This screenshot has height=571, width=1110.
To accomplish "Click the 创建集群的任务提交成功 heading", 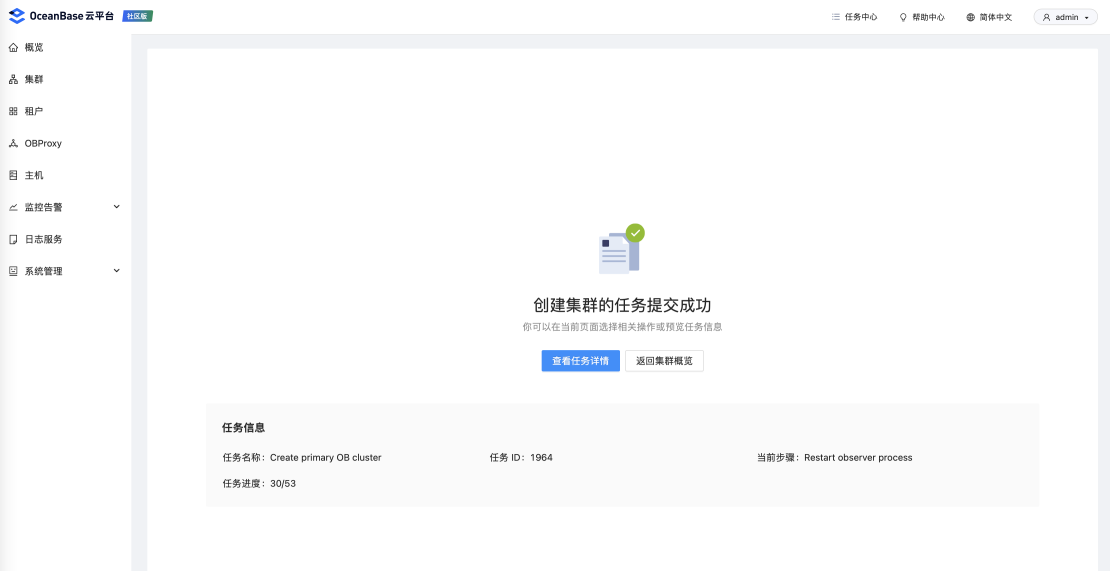I will [x=622, y=305].
